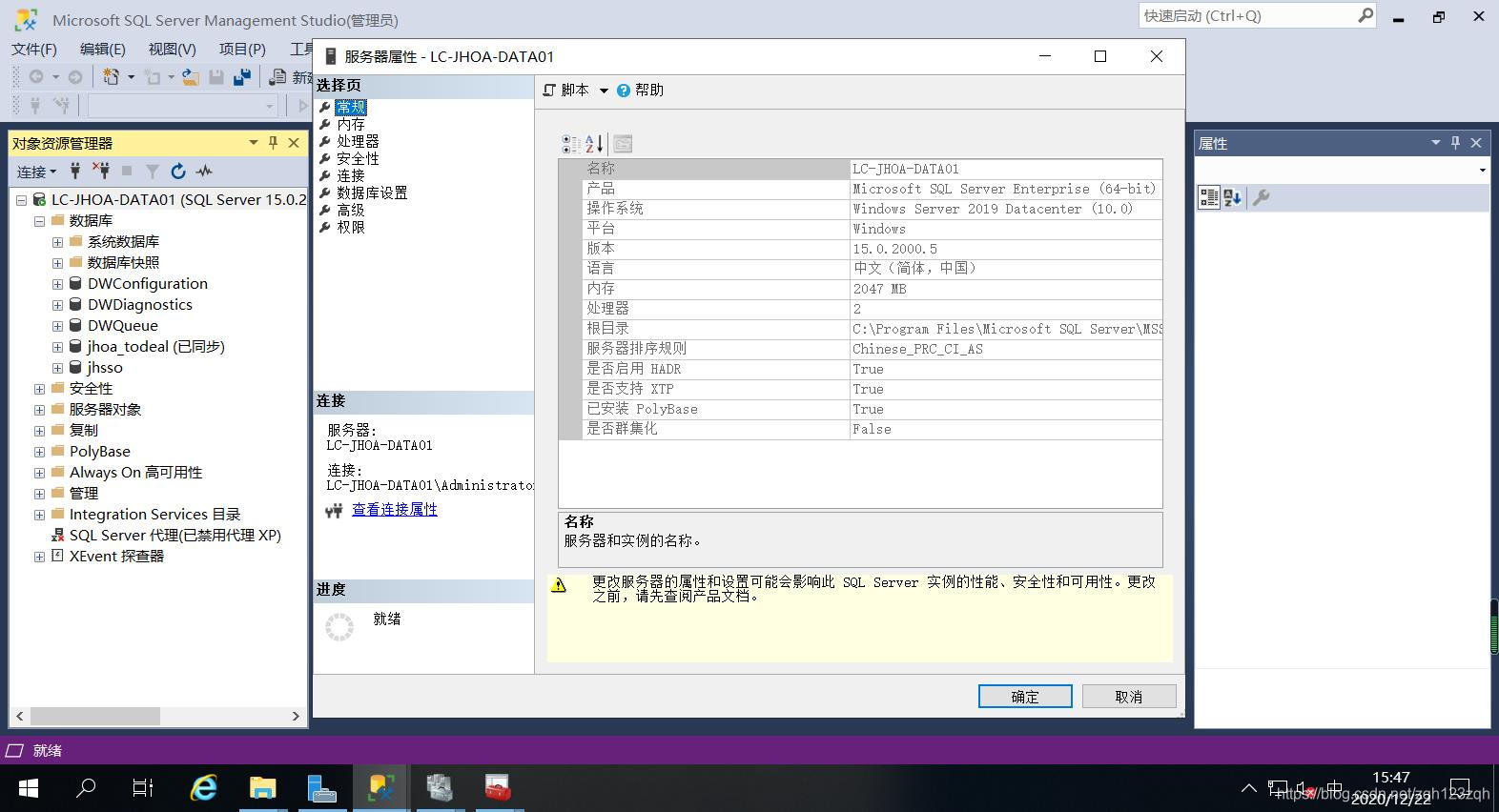Click the Stop square icon in Object Explorer

click(x=127, y=172)
